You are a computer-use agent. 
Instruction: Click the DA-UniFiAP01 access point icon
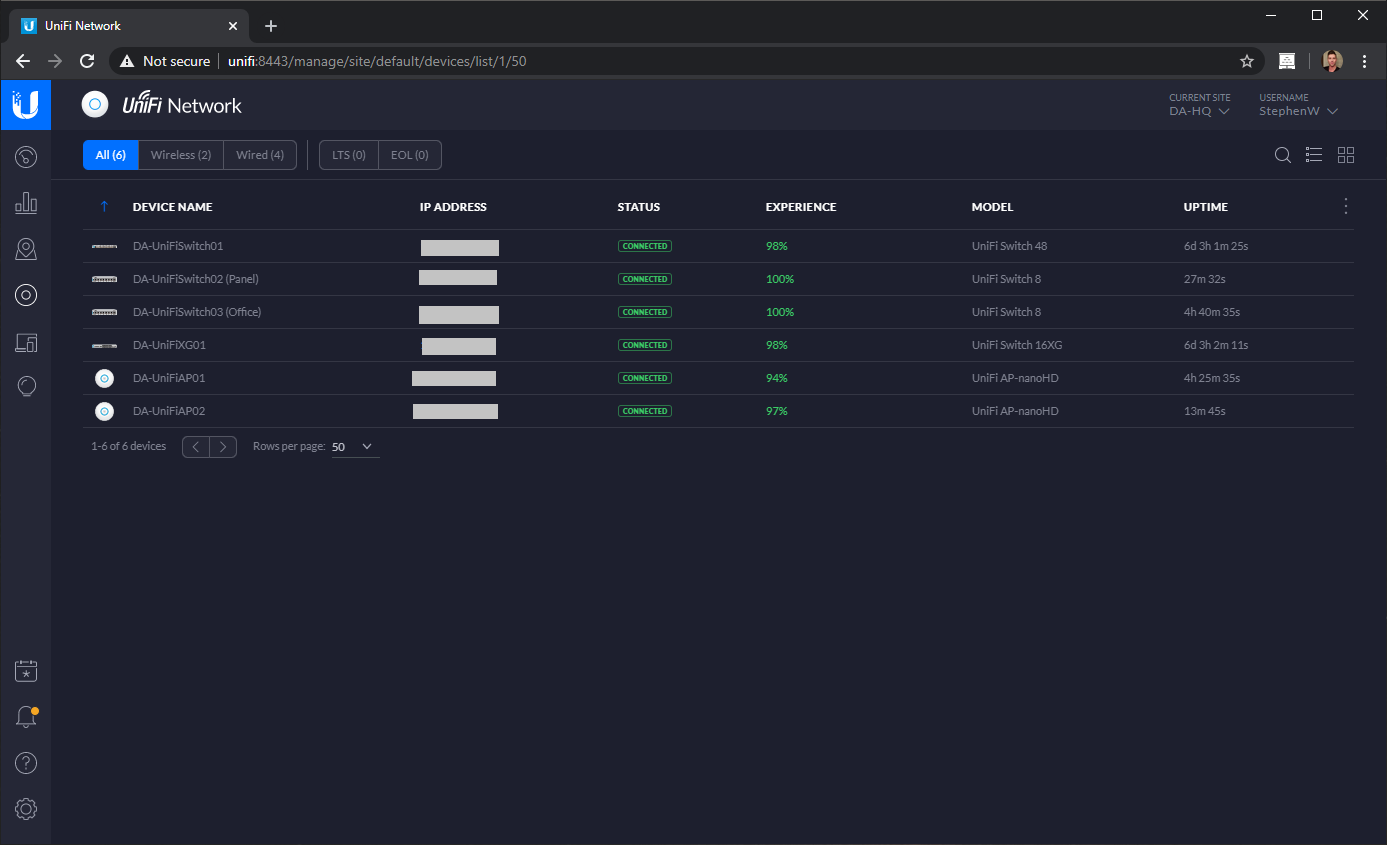pyautogui.click(x=104, y=378)
